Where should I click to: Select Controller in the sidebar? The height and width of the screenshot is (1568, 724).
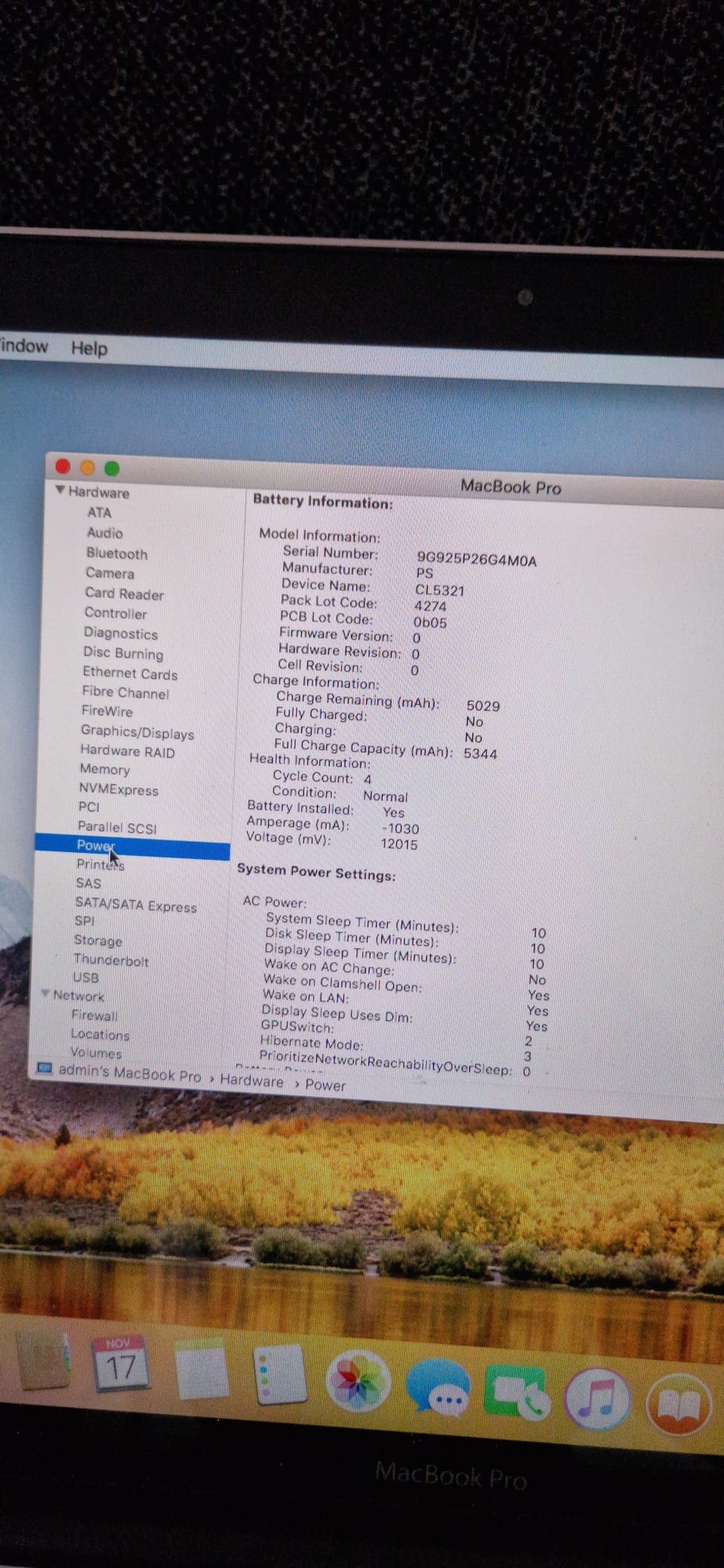point(115,613)
